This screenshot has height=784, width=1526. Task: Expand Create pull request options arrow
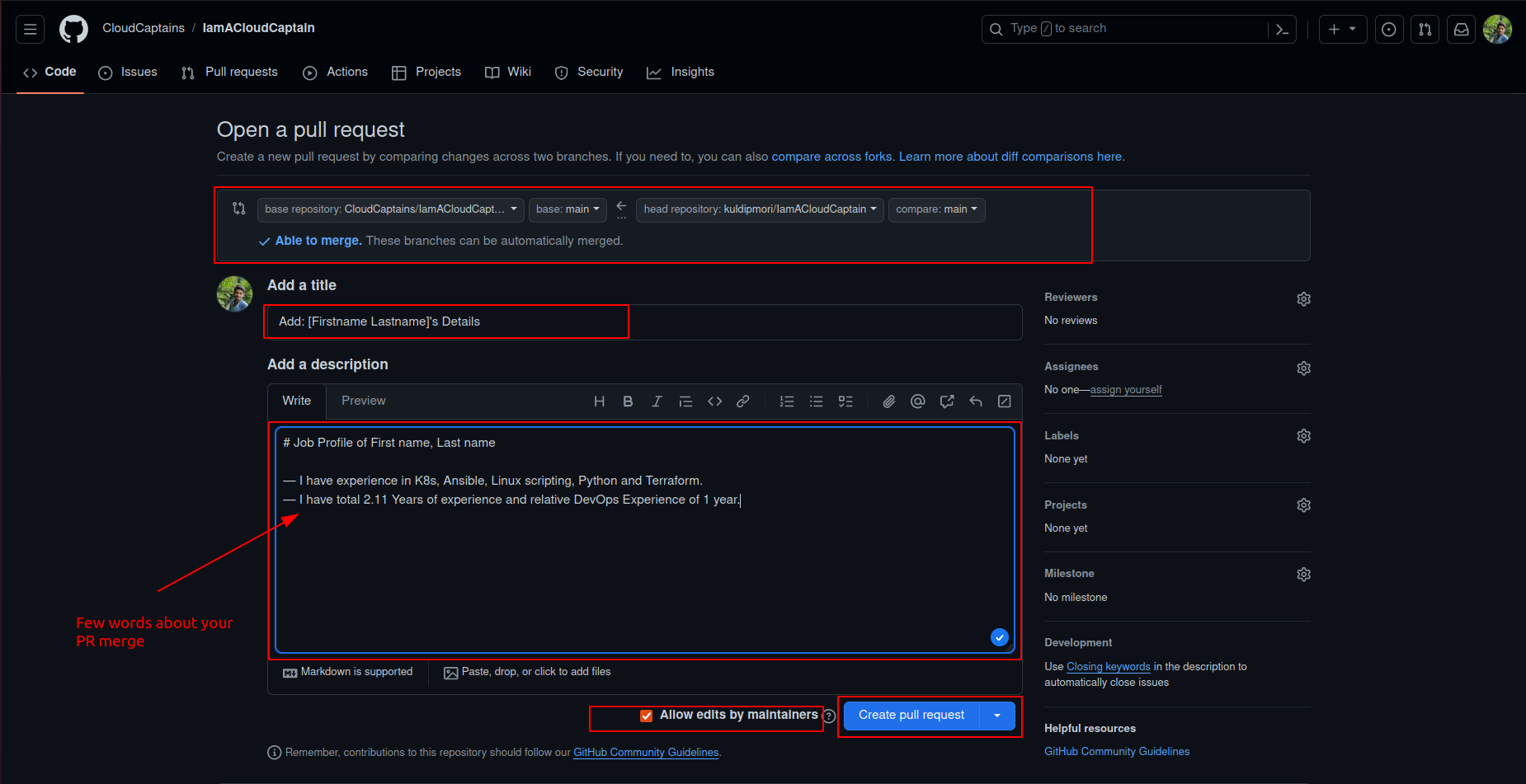click(997, 716)
